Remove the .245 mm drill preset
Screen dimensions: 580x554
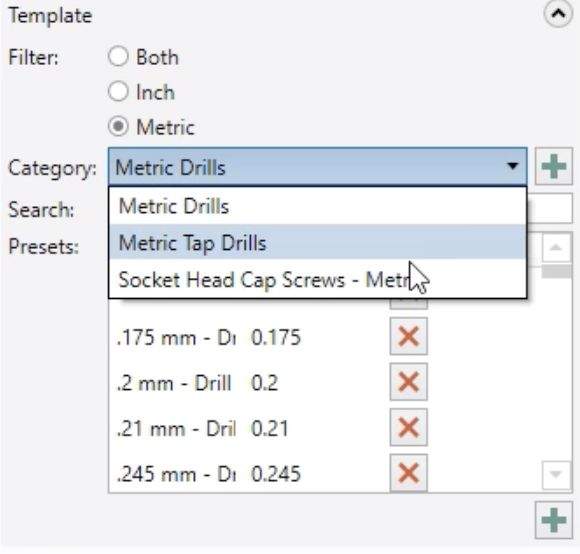[x=408, y=473]
